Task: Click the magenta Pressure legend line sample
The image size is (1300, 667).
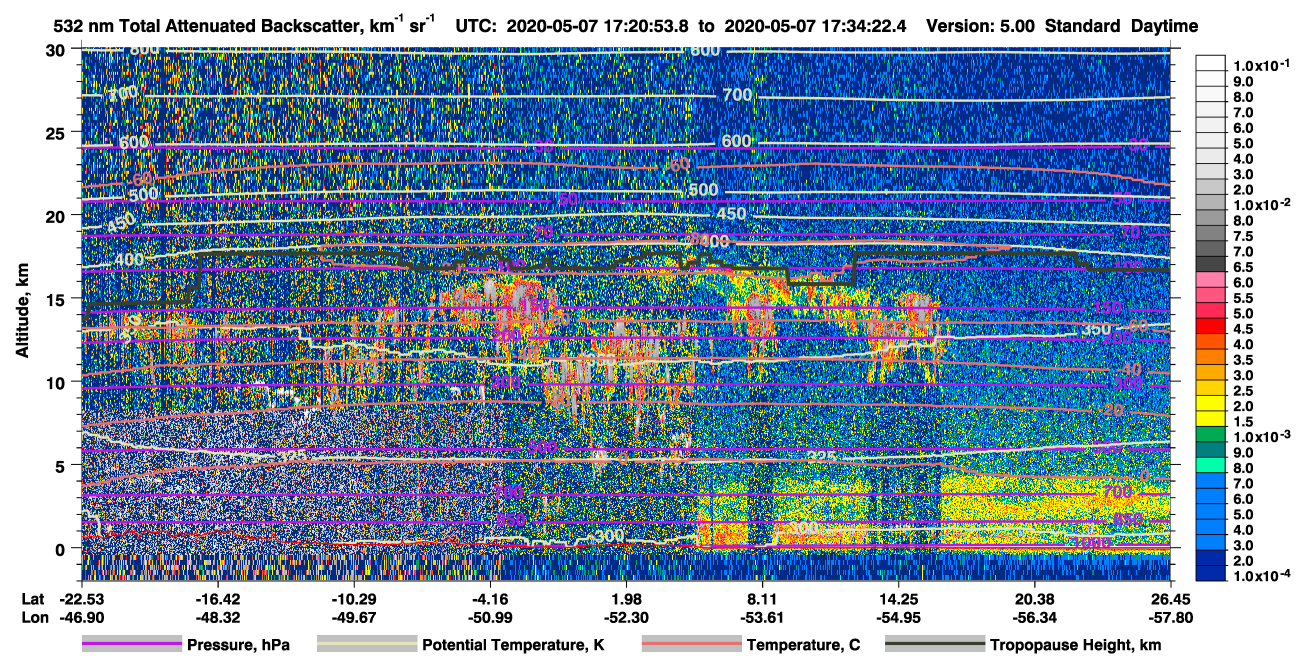Action: pyautogui.click(x=131, y=645)
